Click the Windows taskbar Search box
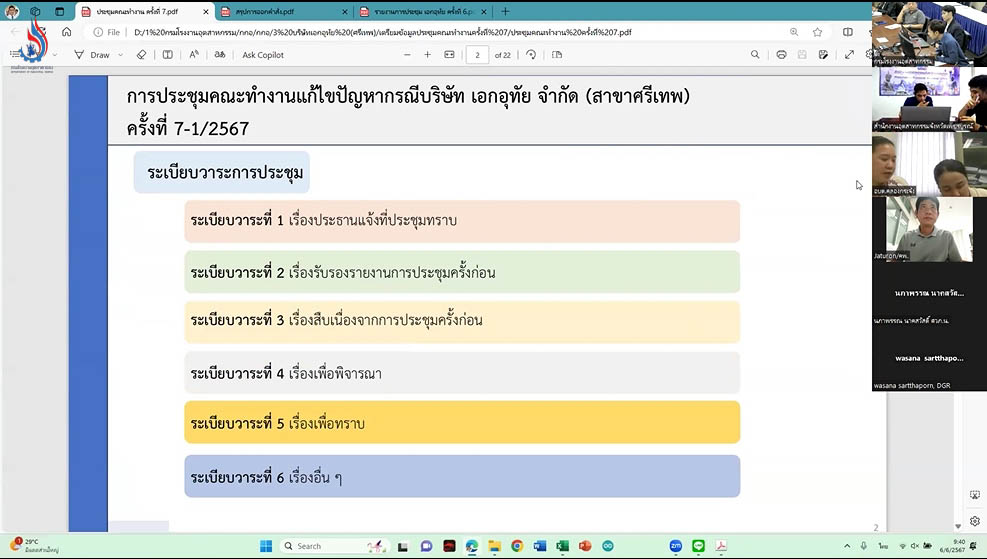The image size is (987, 559). click(320, 546)
